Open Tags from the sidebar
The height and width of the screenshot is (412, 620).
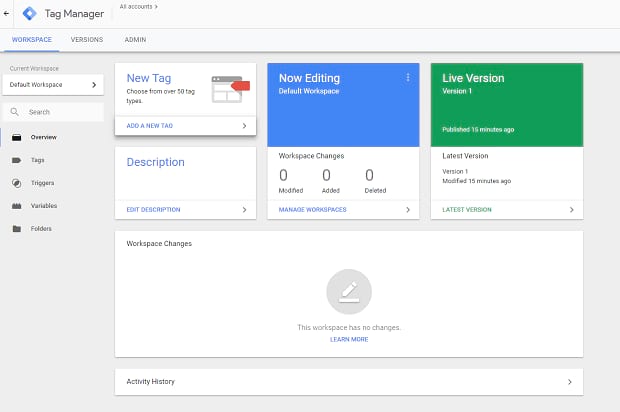point(36,160)
